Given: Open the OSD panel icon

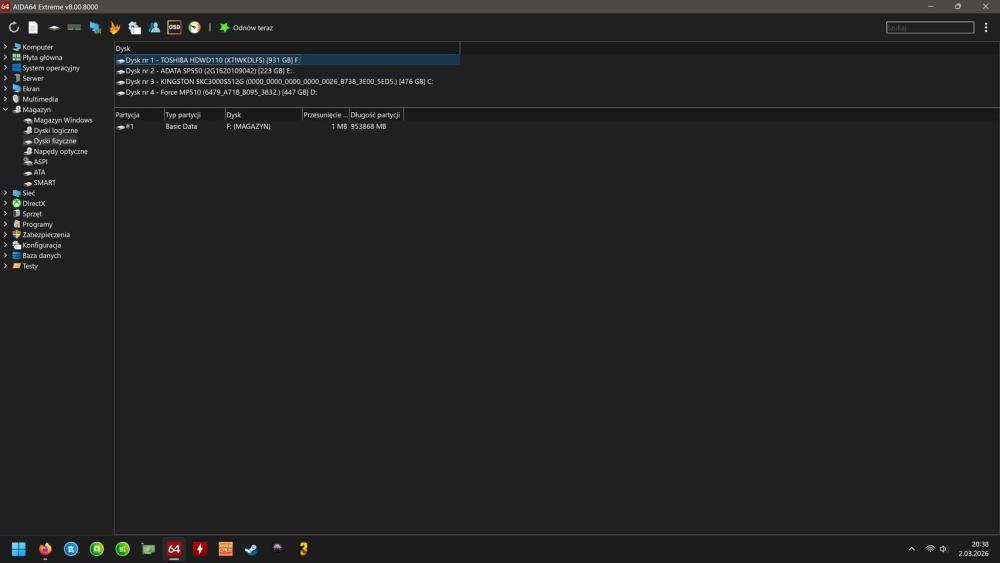Looking at the screenshot, I should 174,28.
